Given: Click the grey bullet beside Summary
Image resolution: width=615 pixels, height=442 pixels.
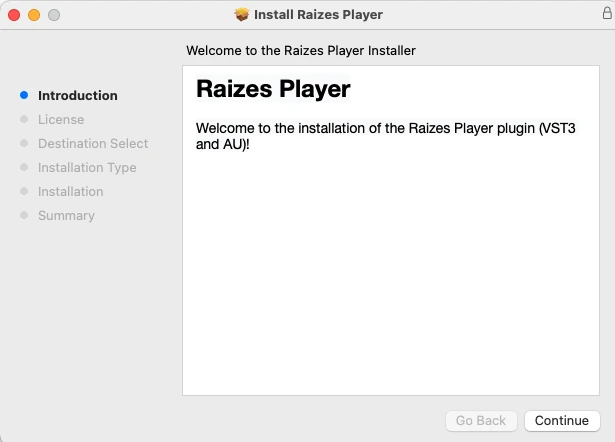Looking at the screenshot, I should (x=24, y=215).
